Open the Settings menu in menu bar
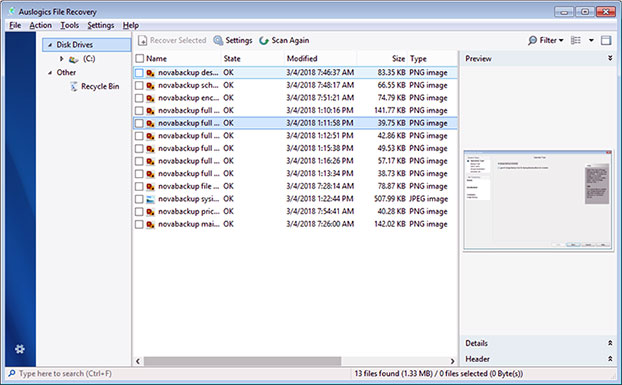Viewport: 622px width, 385px height. (101, 25)
